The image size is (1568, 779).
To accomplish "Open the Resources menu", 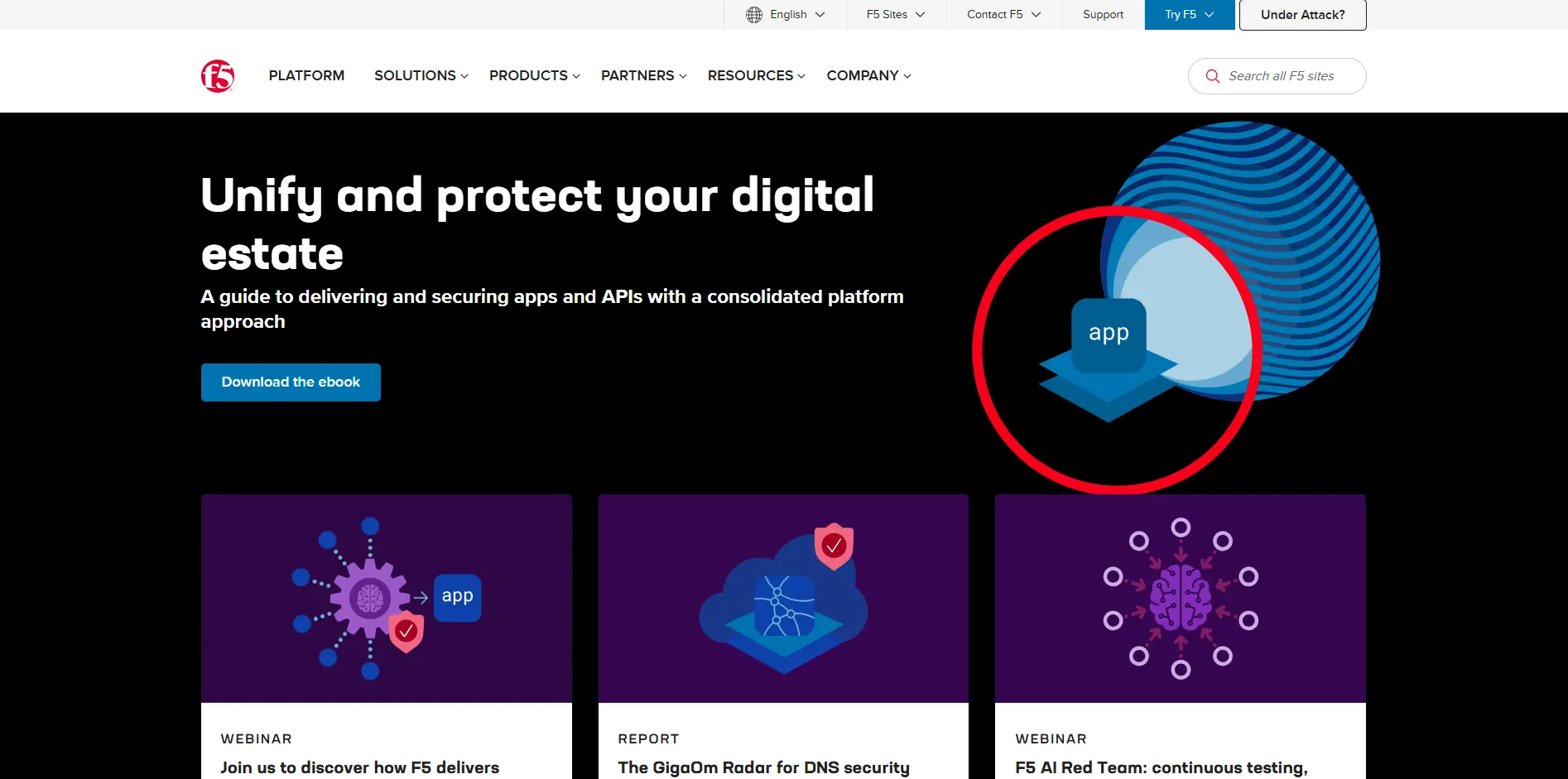I will pyautogui.click(x=756, y=75).
